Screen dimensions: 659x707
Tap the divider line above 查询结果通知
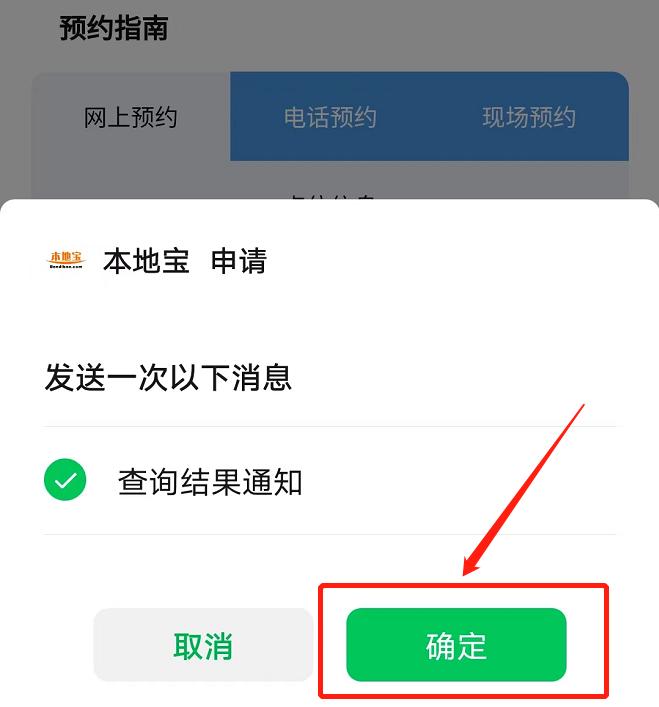tap(330, 426)
